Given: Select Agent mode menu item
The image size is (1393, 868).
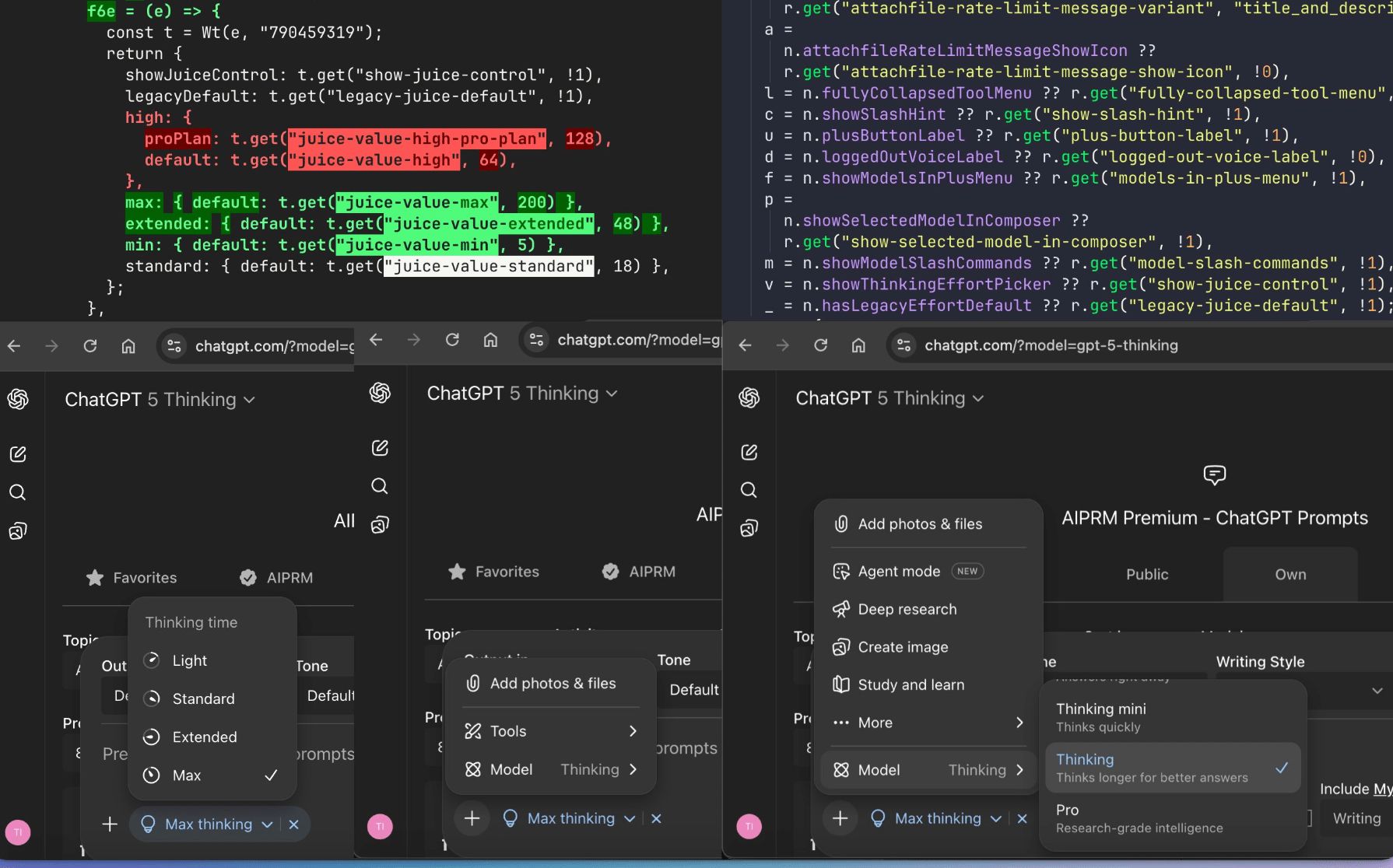Looking at the screenshot, I should (x=928, y=571).
